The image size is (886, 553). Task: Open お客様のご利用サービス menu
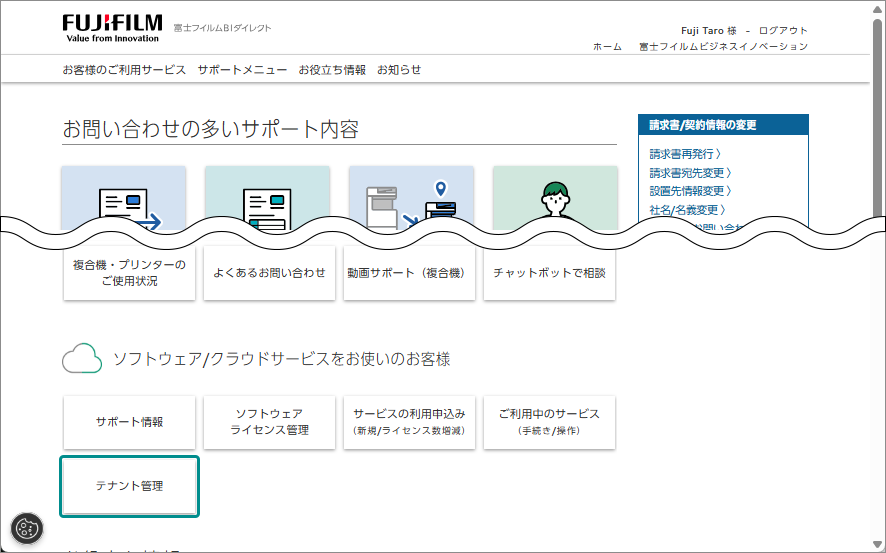(124, 70)
